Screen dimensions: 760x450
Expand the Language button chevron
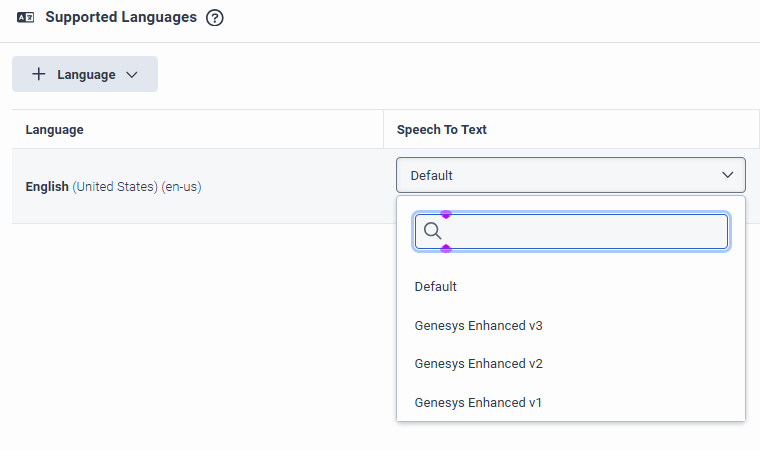(x=131, y=75)
